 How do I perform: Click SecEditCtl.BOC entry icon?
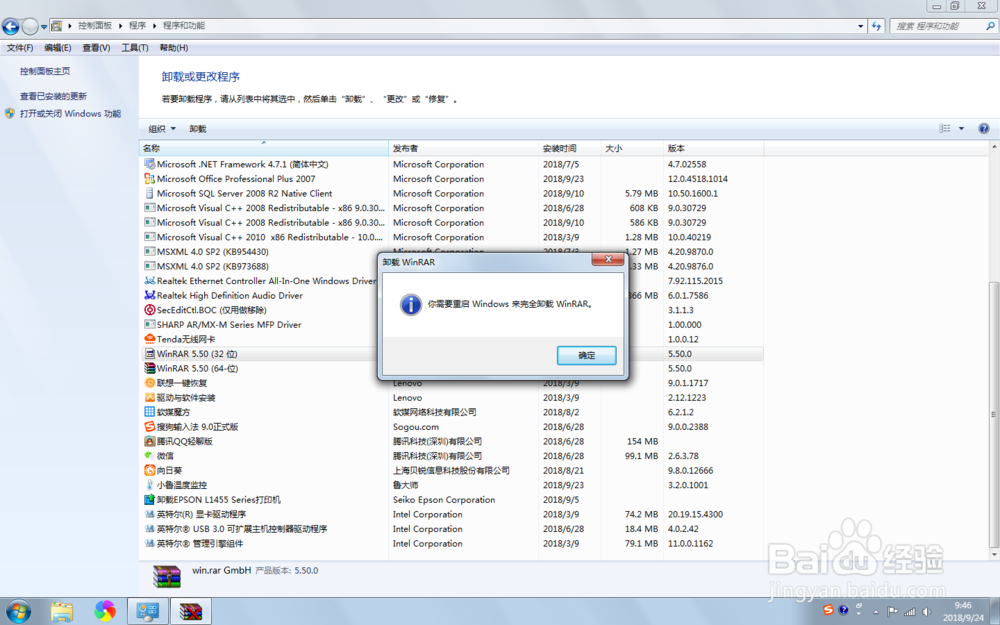pos(149,310)
